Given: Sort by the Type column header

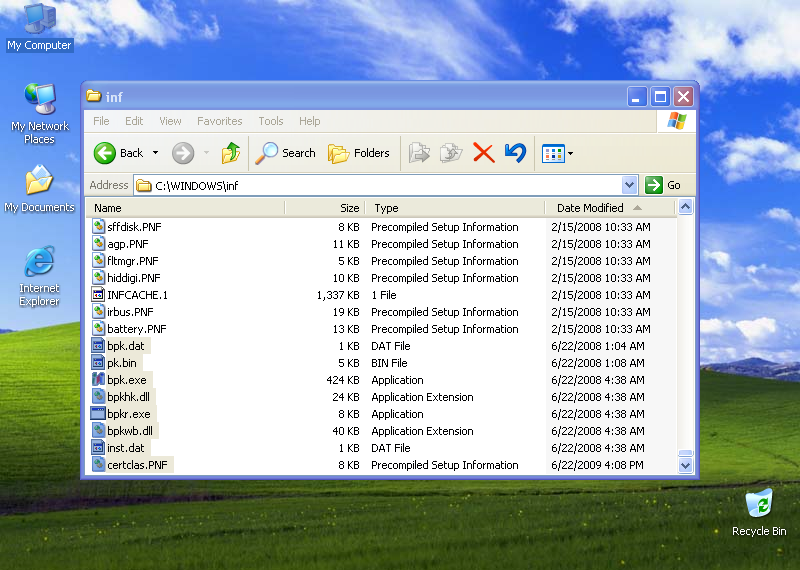Looking at the screenshot, I should pyautogui.click(x=455, y=208).
